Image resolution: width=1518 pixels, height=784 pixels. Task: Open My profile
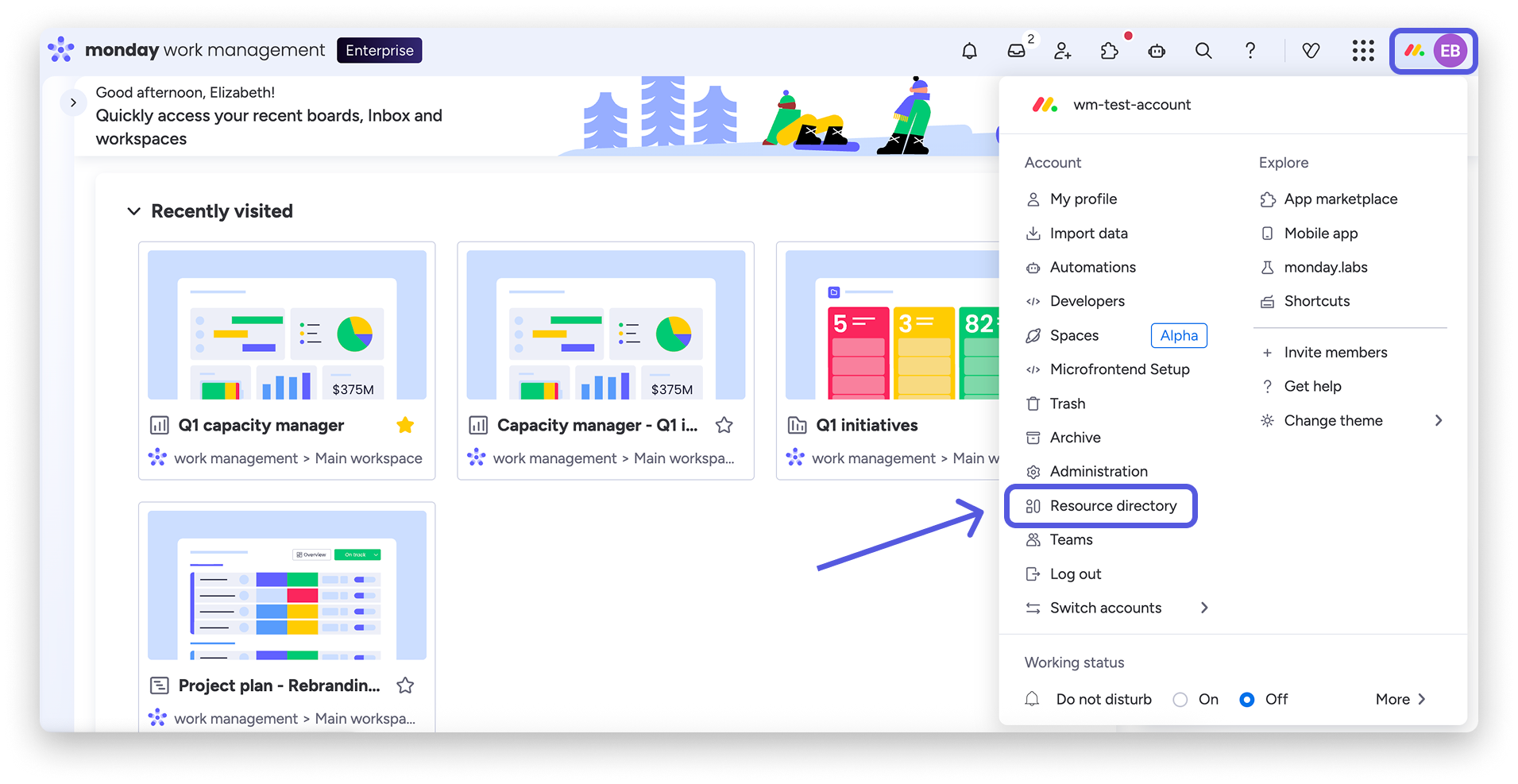tap(1083, 199)
